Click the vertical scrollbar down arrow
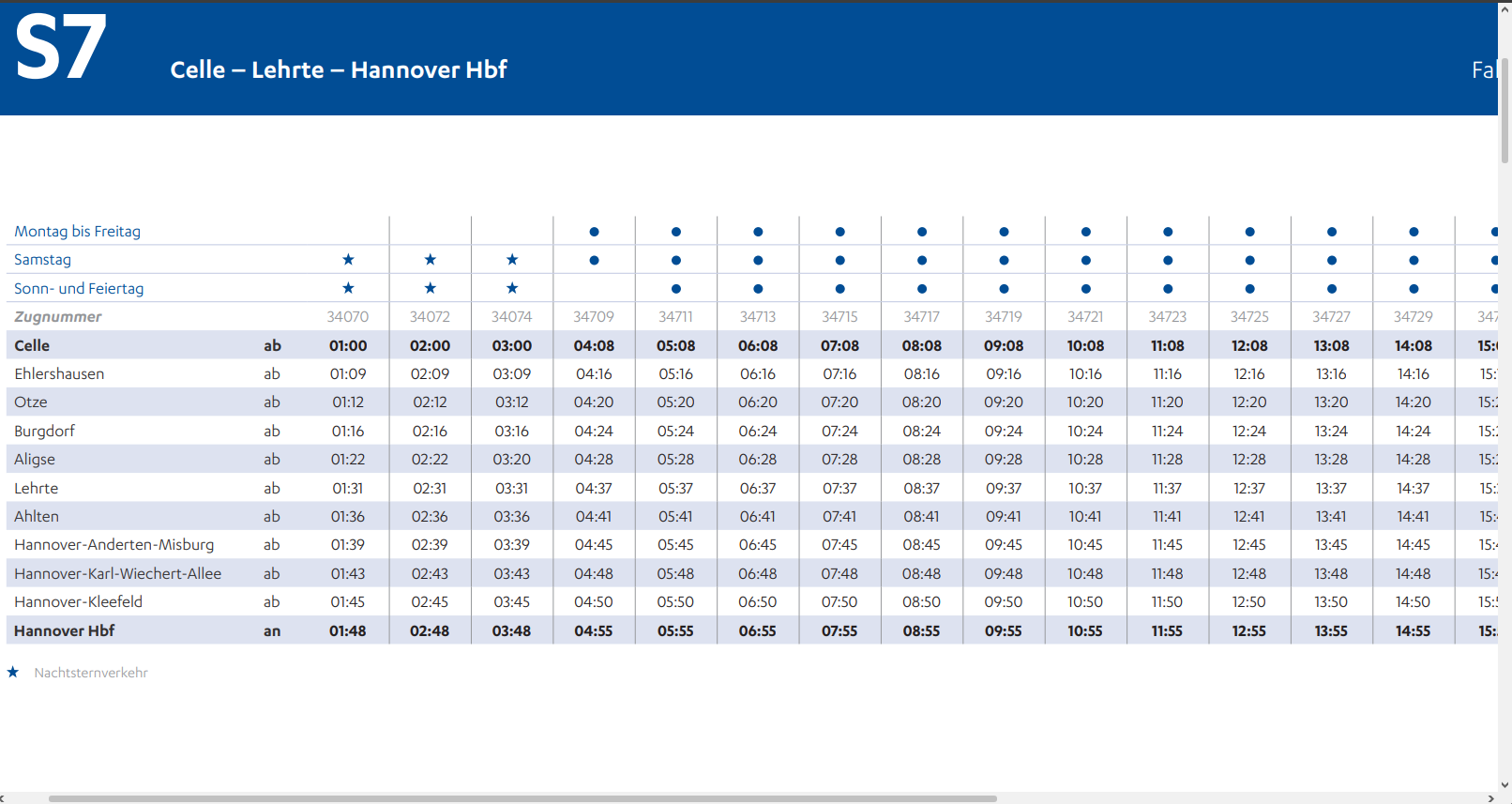 pyautogui.click(x=1504, y=785)
